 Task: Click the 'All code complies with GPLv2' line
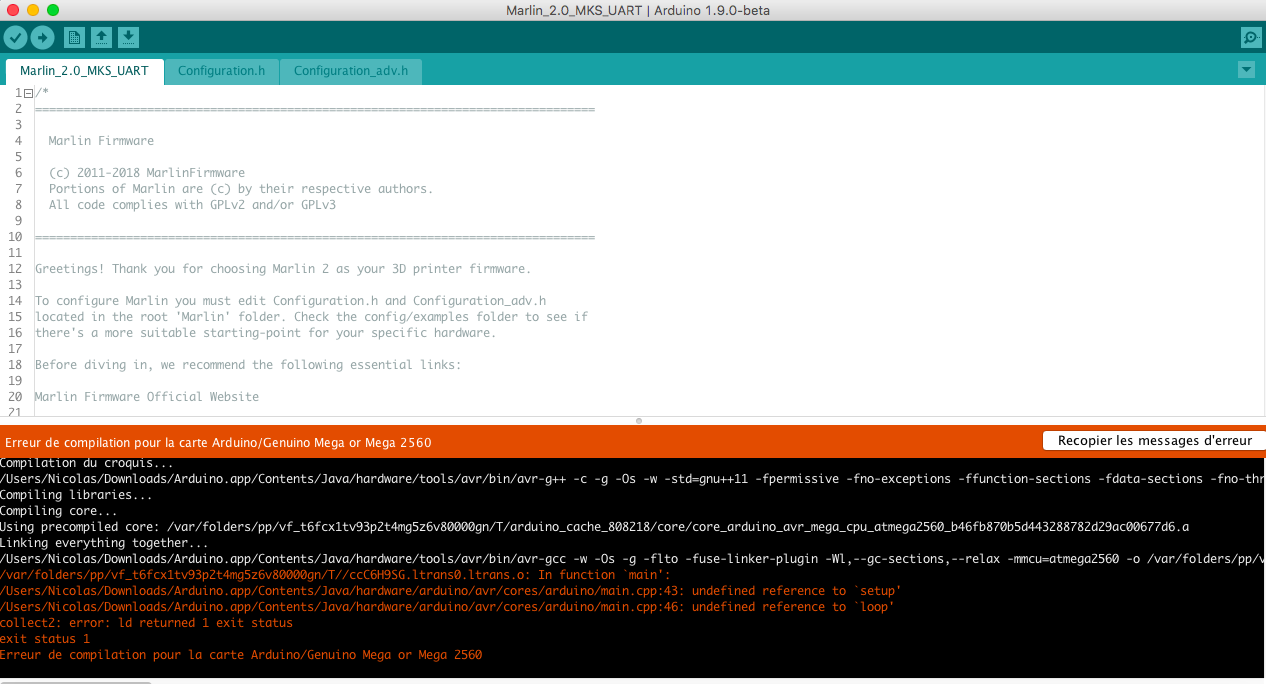tap(193, 205)
